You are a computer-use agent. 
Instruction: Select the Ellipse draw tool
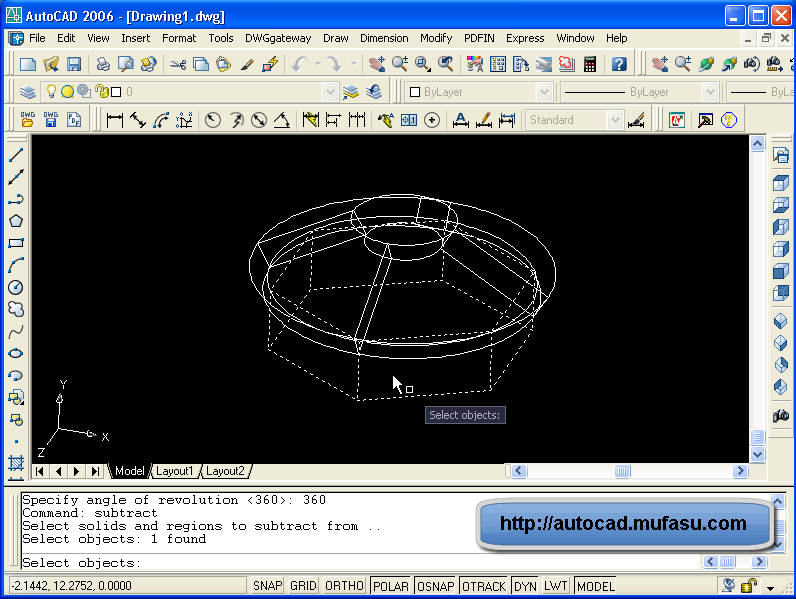tap(16, 353)
